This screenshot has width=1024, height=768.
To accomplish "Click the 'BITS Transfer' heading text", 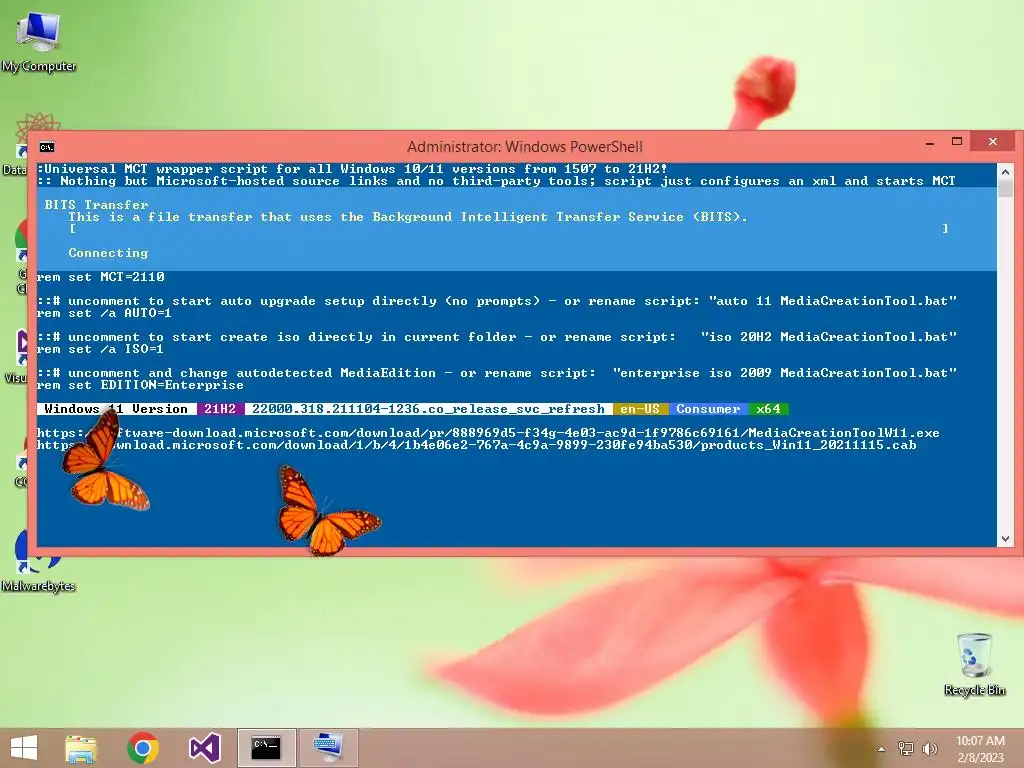I will (x=97, y=205).
